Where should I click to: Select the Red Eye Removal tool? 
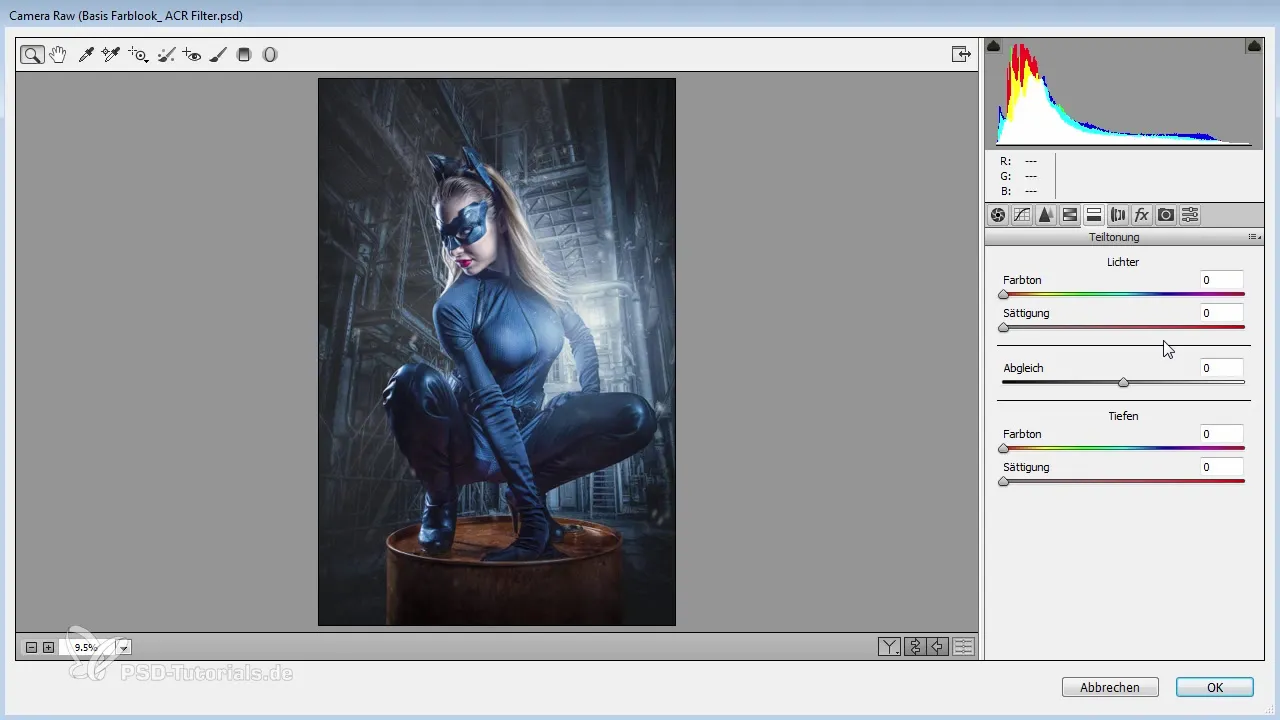[192, 55]
